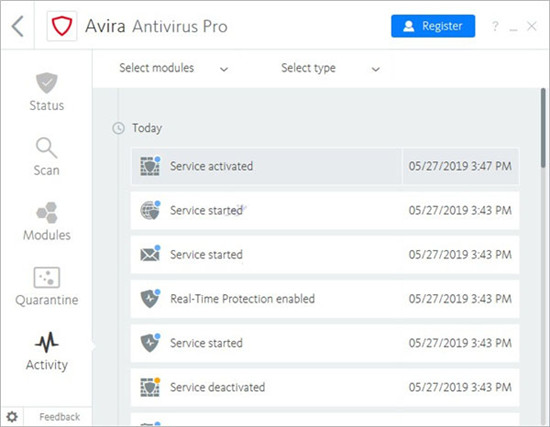This screenshot has width=550, height=427.
Task: Select the Activity section
Action: [47, 351]
